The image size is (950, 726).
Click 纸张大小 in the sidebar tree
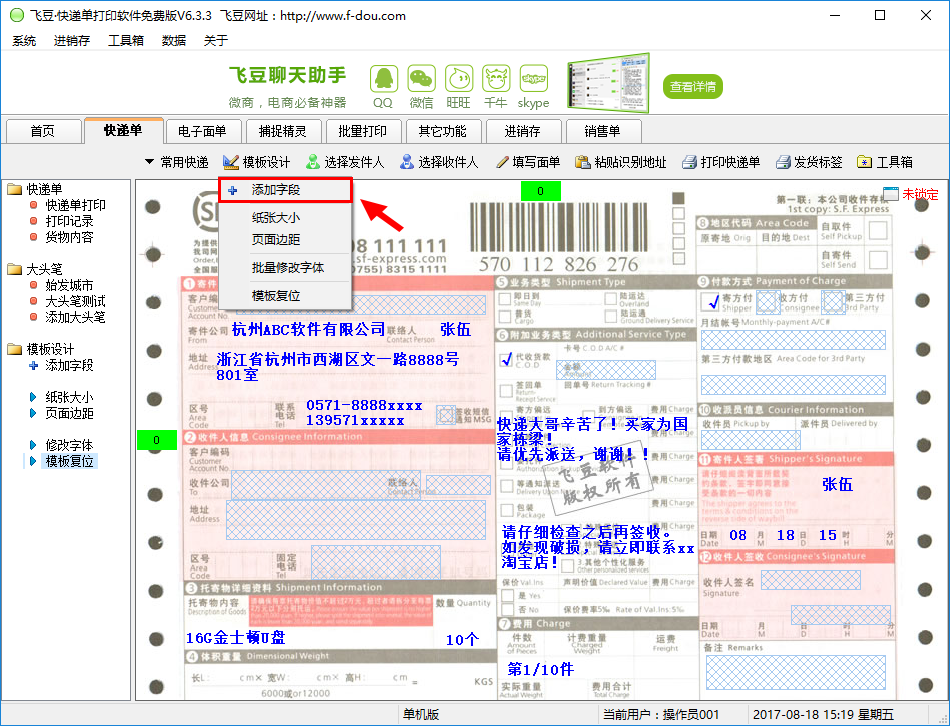click(x=69, y=397)
